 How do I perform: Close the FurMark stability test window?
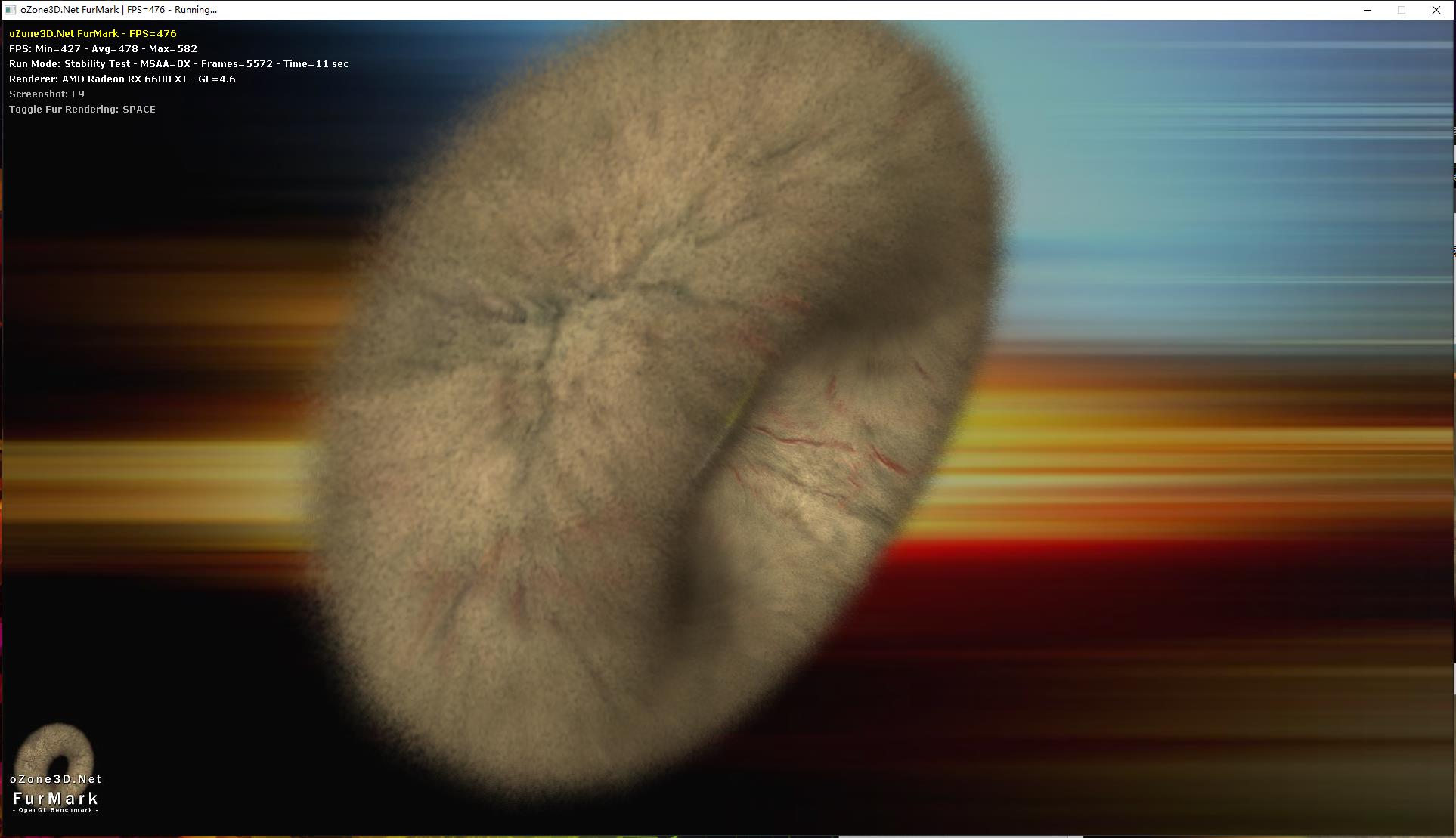(x=1436, y=10)
